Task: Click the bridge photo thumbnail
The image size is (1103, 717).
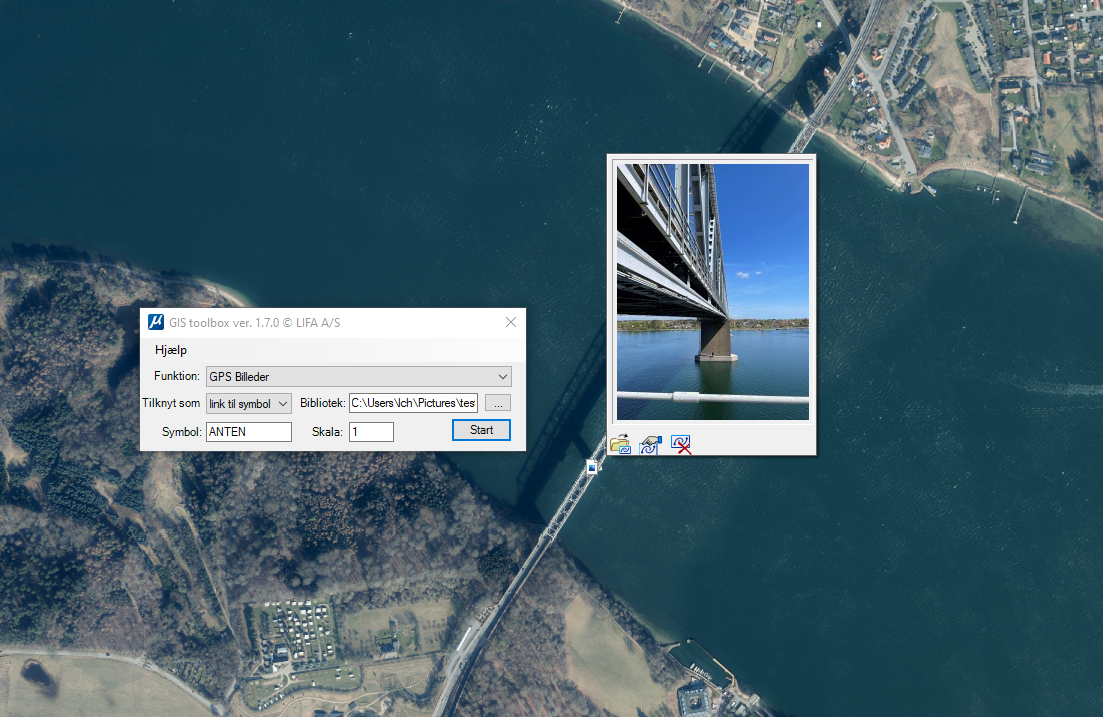Action: pyautogui.click(x=711, y=290)
